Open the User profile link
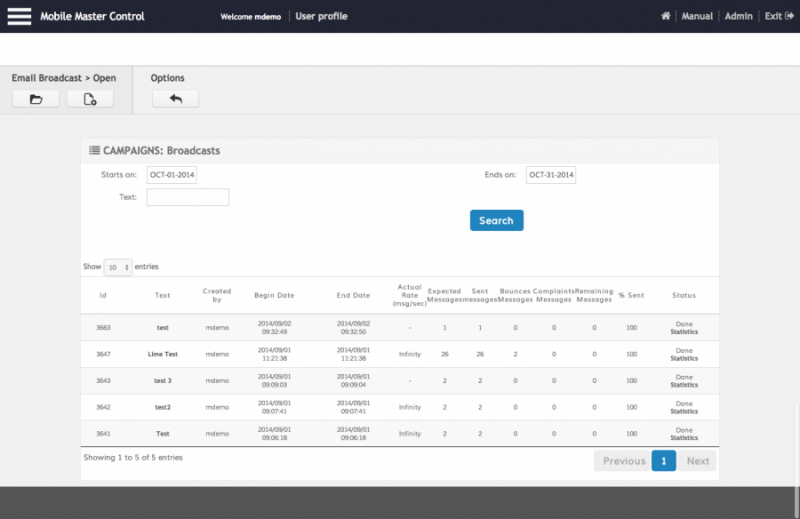The image size is (800, 519). coord(321,16)
